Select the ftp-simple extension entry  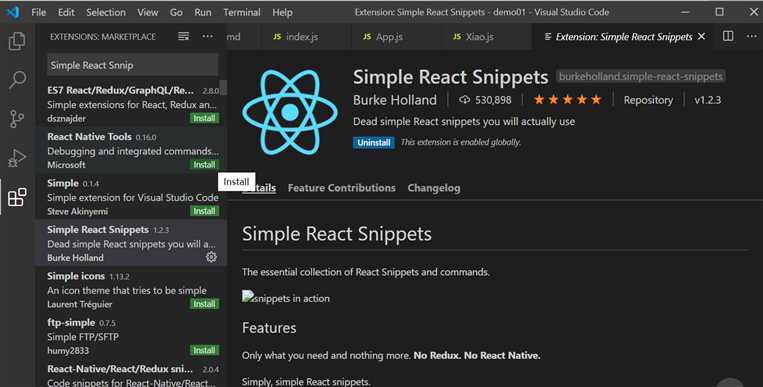coord(131,336)
